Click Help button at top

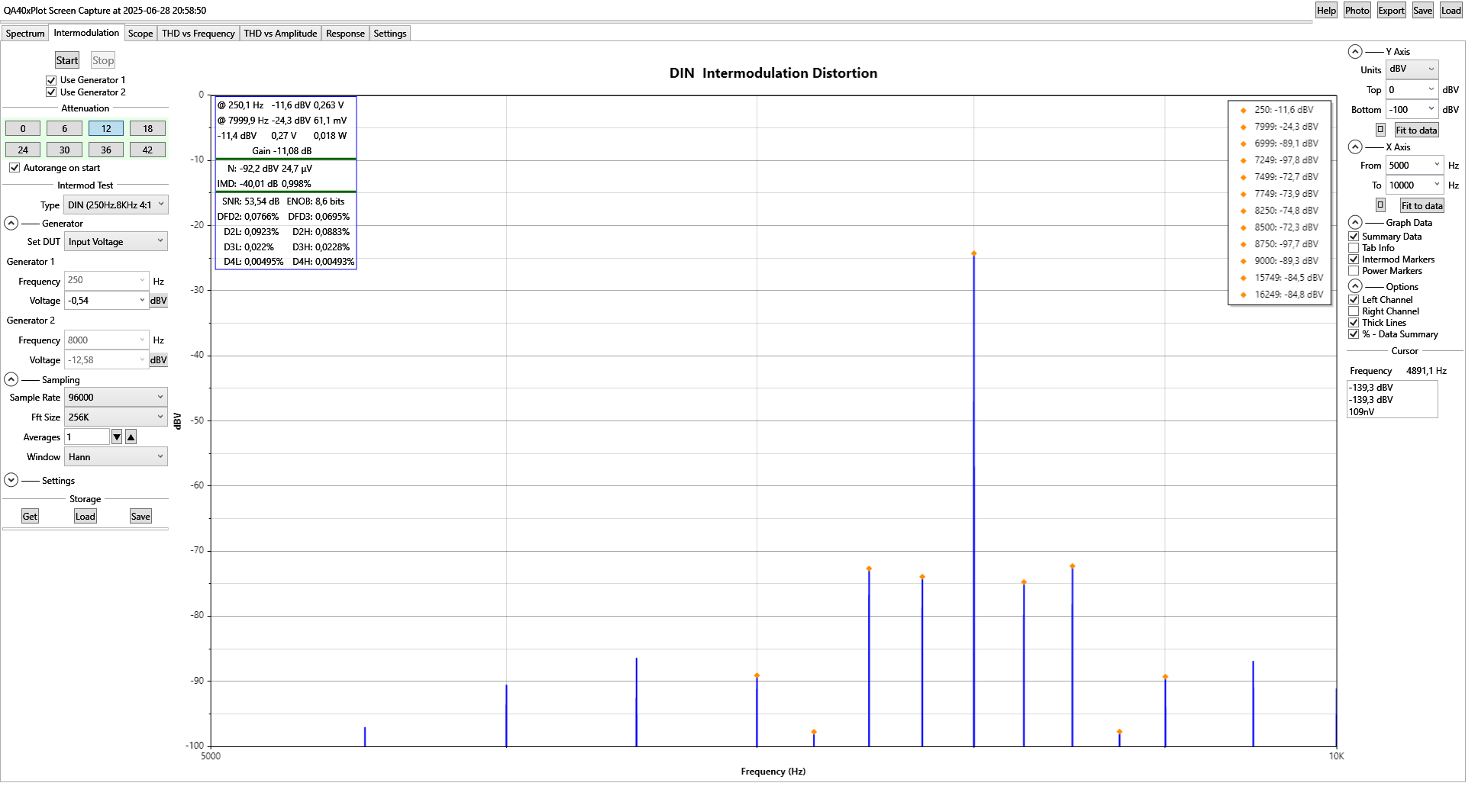[1326, 10]
